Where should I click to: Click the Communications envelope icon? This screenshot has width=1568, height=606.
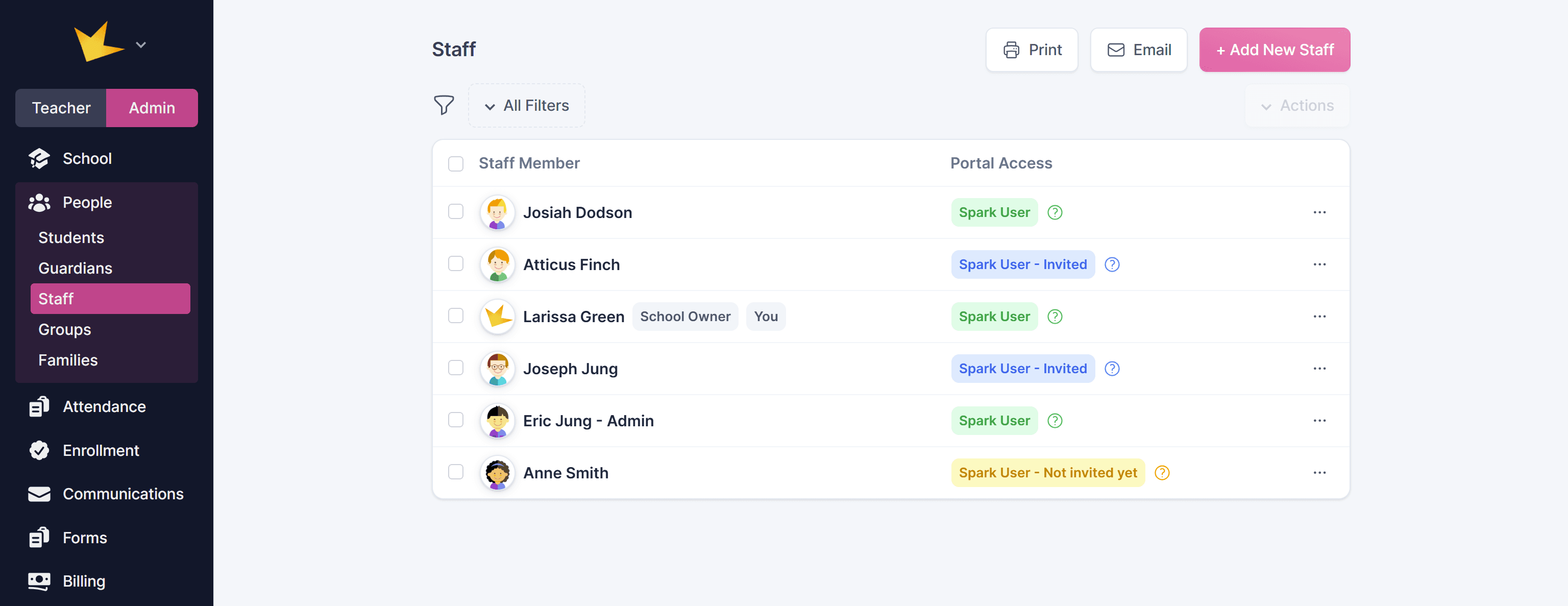(40, 494)
